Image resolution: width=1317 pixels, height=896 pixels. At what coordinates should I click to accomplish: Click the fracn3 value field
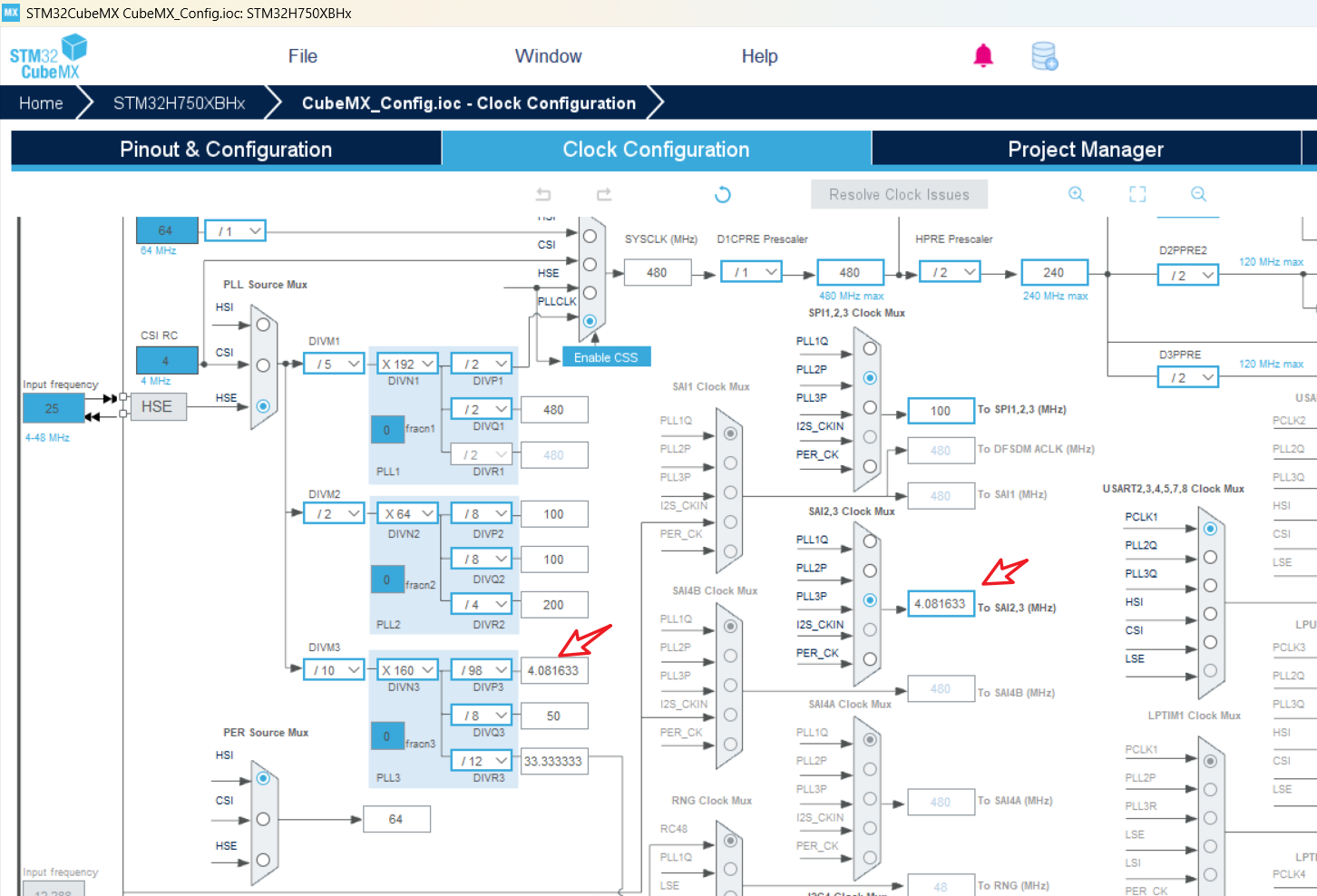pyautogui.click(x=387, y=736)
